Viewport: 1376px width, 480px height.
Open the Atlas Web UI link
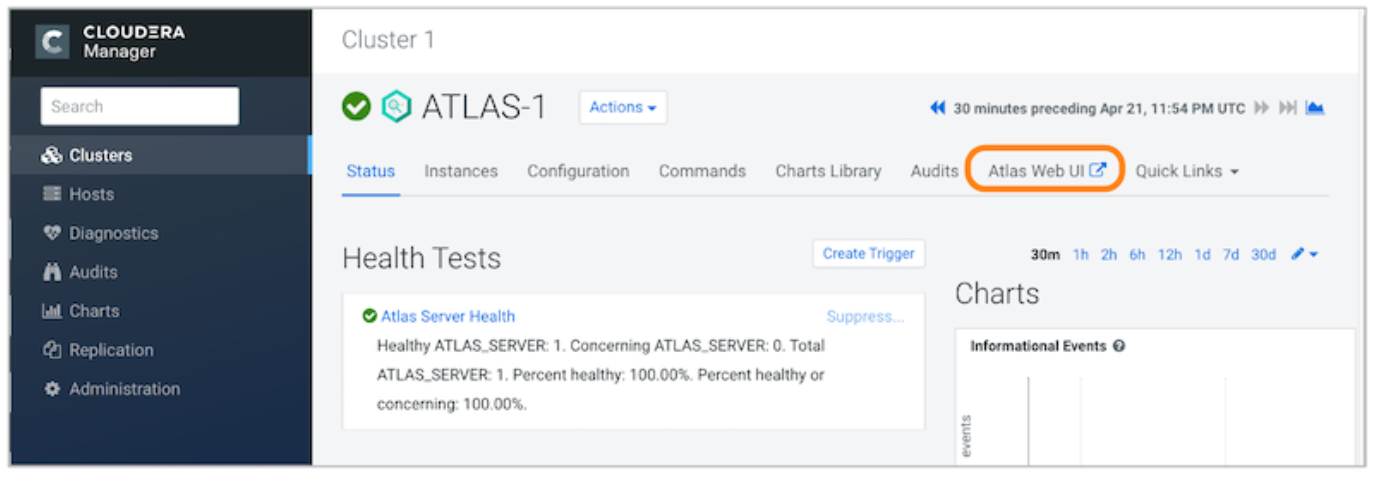[x=1046, y=171]
